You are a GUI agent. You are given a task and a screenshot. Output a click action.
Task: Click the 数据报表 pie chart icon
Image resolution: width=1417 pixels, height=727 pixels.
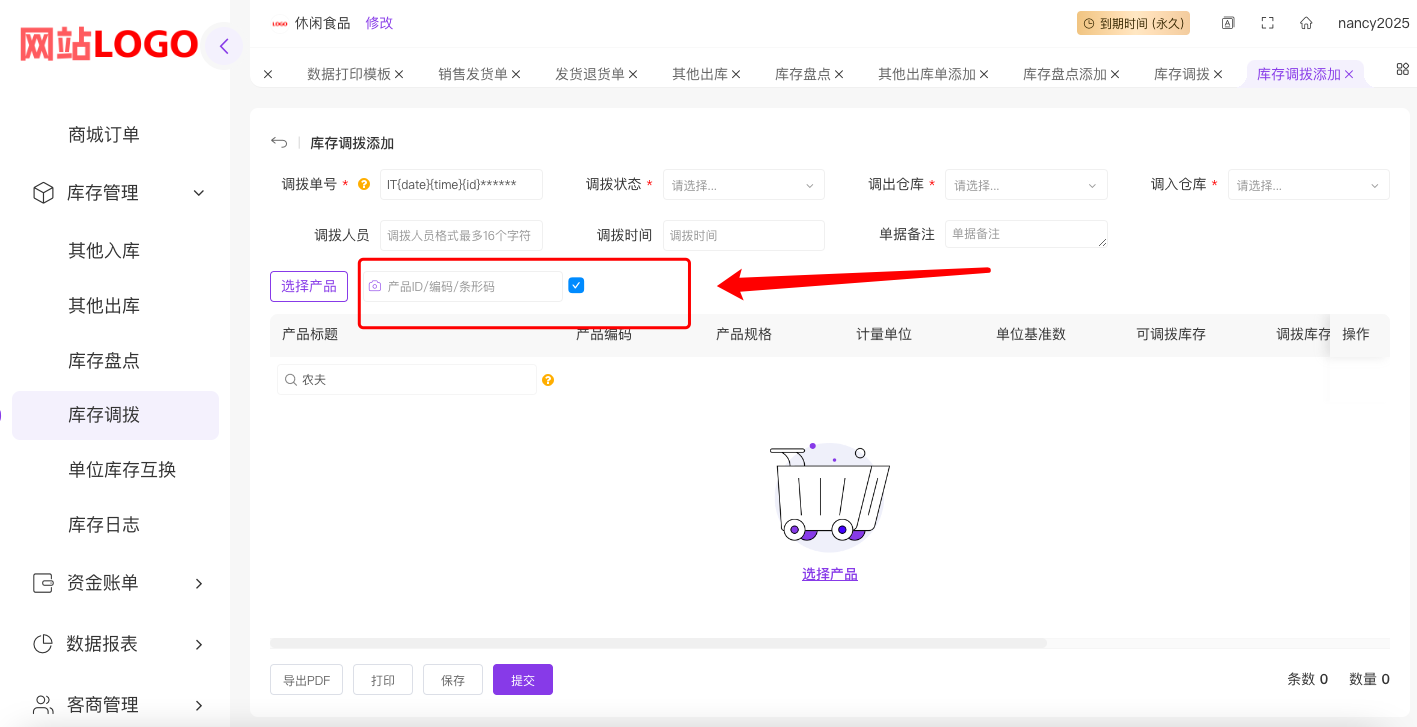[x=43, y=644]
